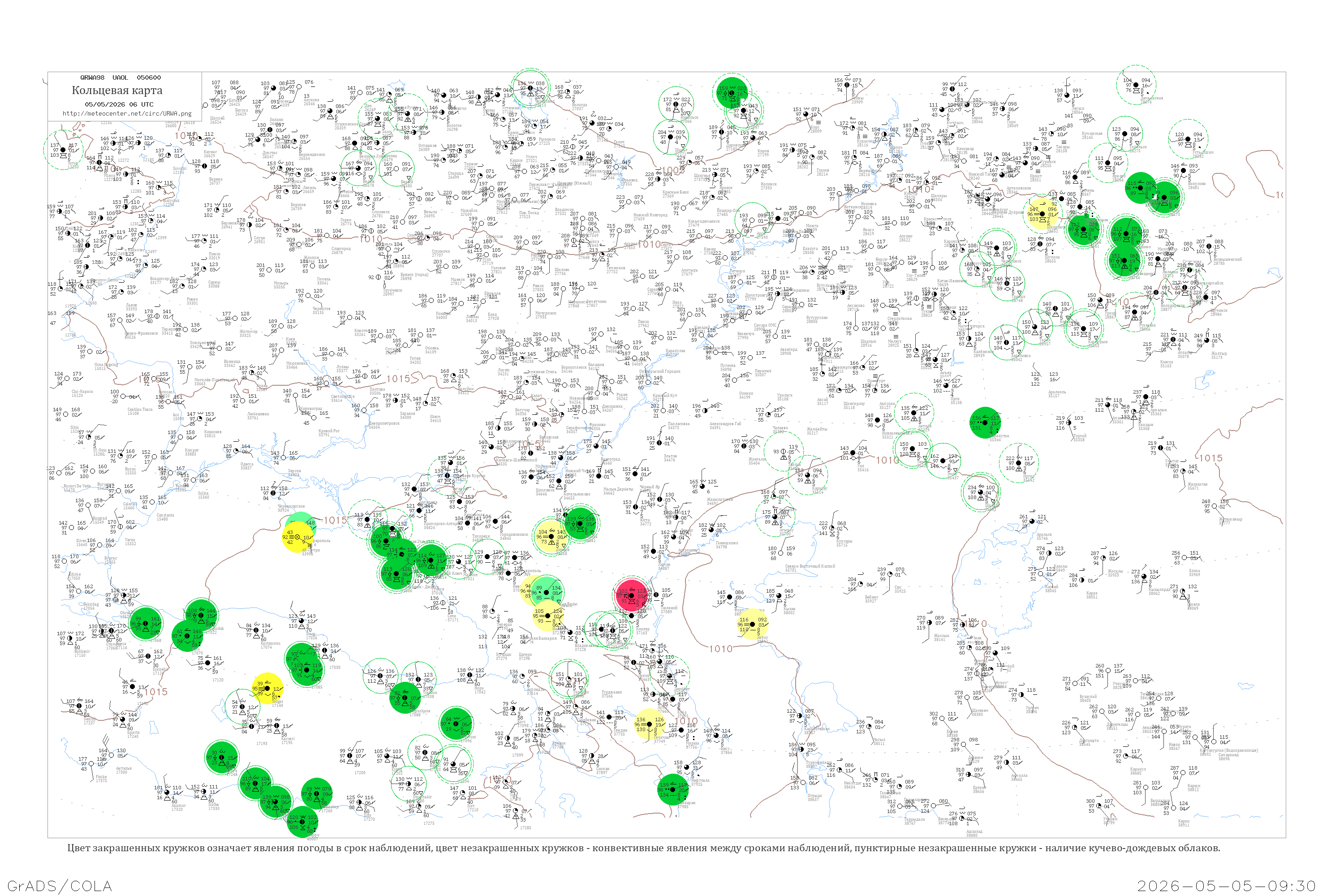The width and height of the screenshot is (1344, 896).
Task: Click the station label "Кизляр 37163"
Action: click(642, 631)
